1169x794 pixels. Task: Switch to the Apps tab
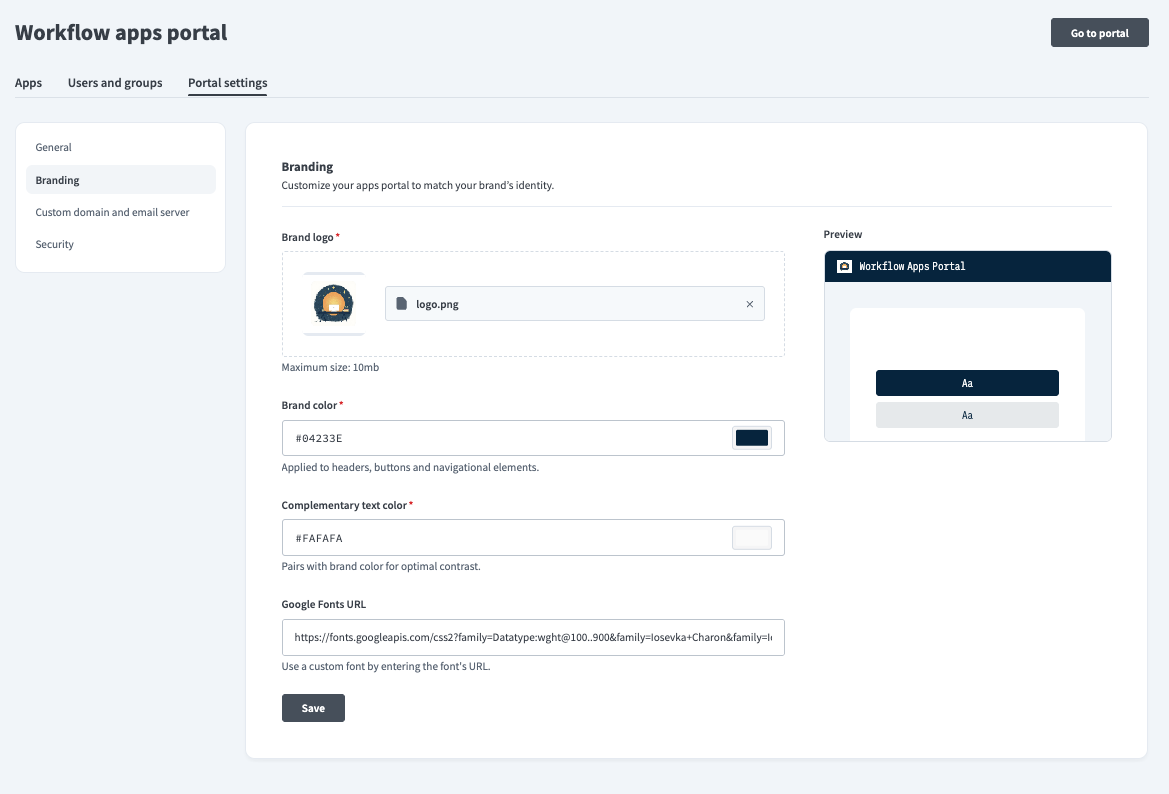28,83
